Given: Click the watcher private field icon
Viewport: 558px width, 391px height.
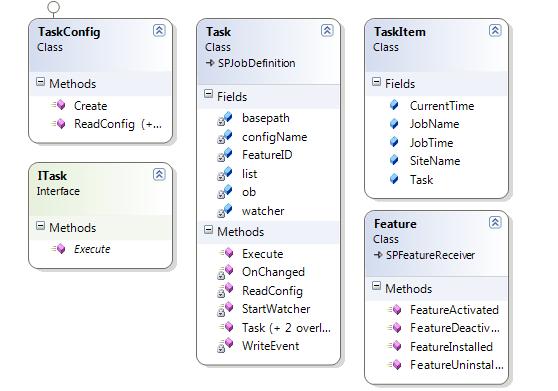Looking at the screenshot, I should tap(225, 211).
